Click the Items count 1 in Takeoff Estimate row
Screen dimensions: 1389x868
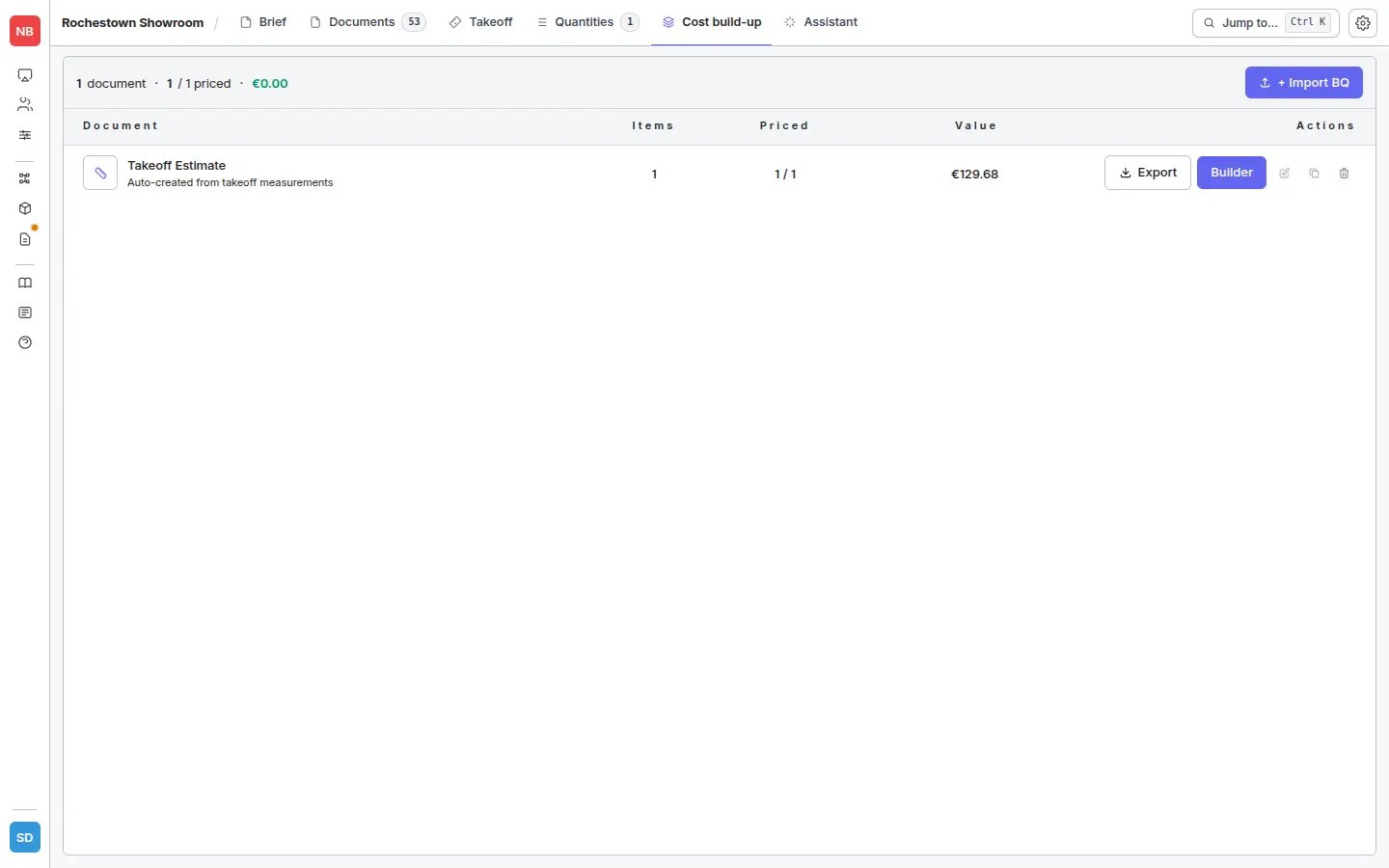point(654,175)
